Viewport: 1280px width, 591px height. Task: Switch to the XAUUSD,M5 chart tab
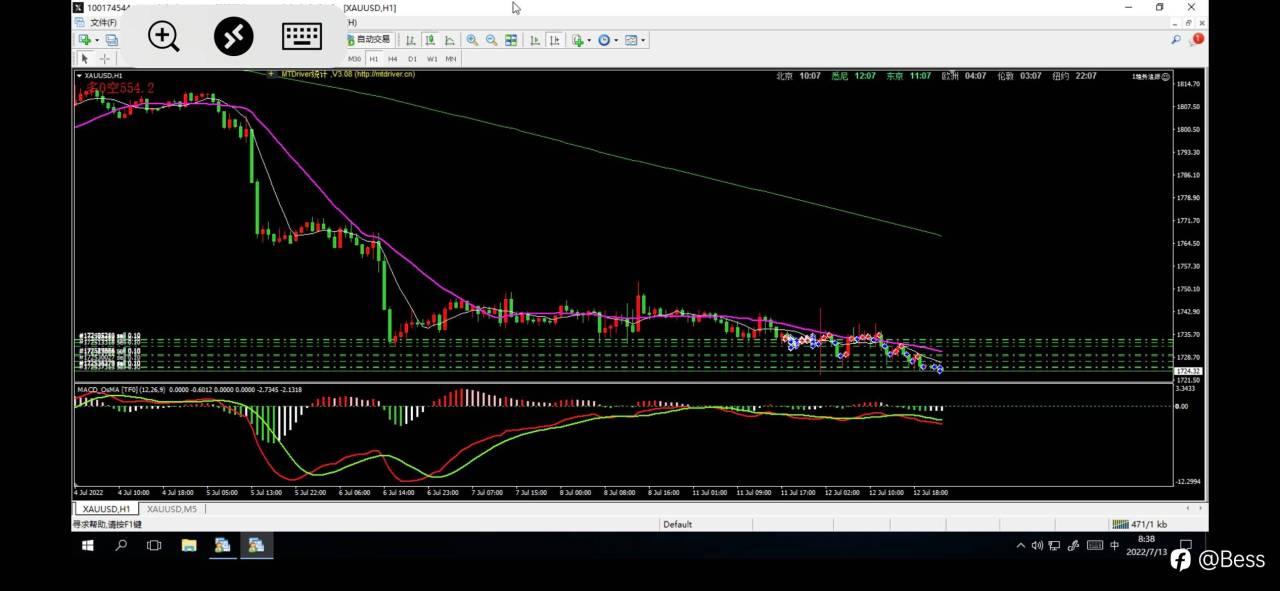click(171, 509)
